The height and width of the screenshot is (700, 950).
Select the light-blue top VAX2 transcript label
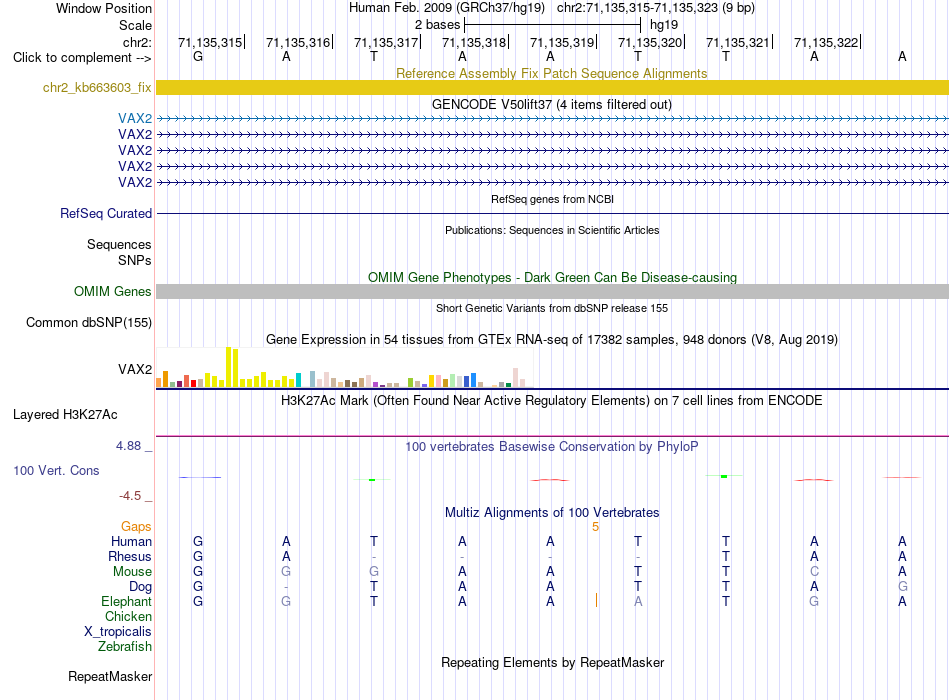tap(135, 118)
